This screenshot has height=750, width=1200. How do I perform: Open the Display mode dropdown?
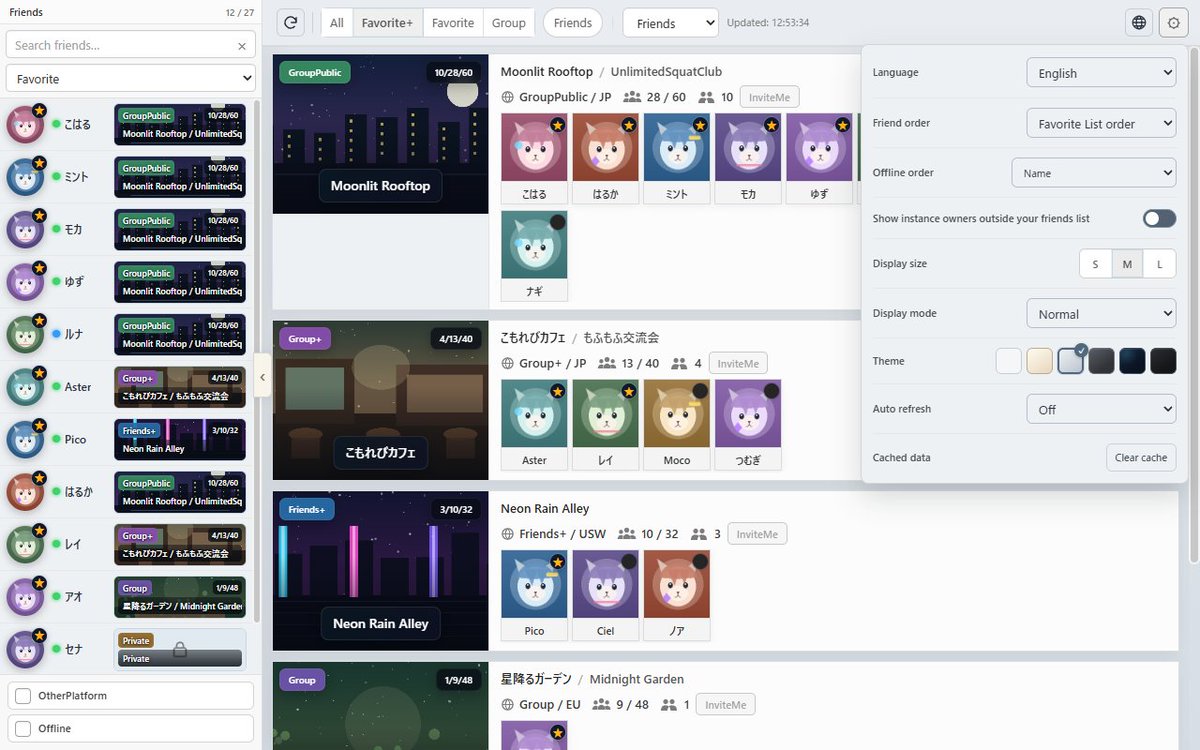(x=1101, y=314)
